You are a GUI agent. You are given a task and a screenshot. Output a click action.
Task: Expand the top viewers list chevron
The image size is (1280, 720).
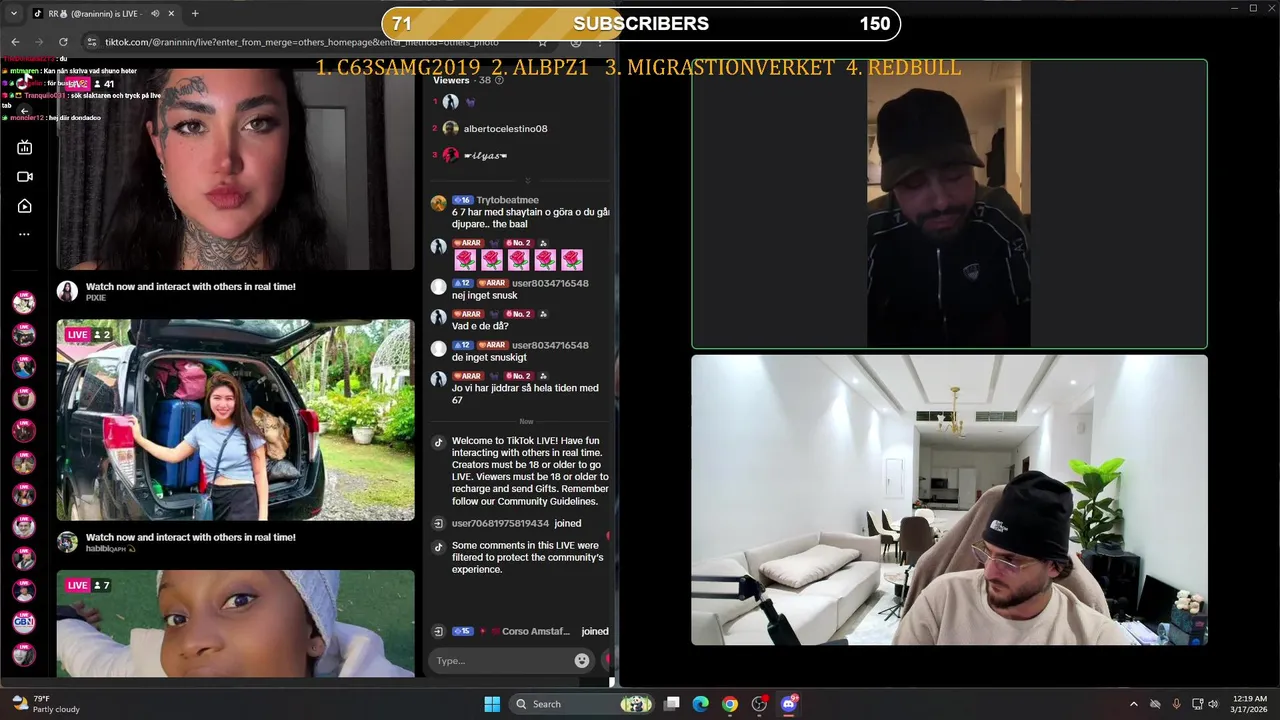[527, 180]
